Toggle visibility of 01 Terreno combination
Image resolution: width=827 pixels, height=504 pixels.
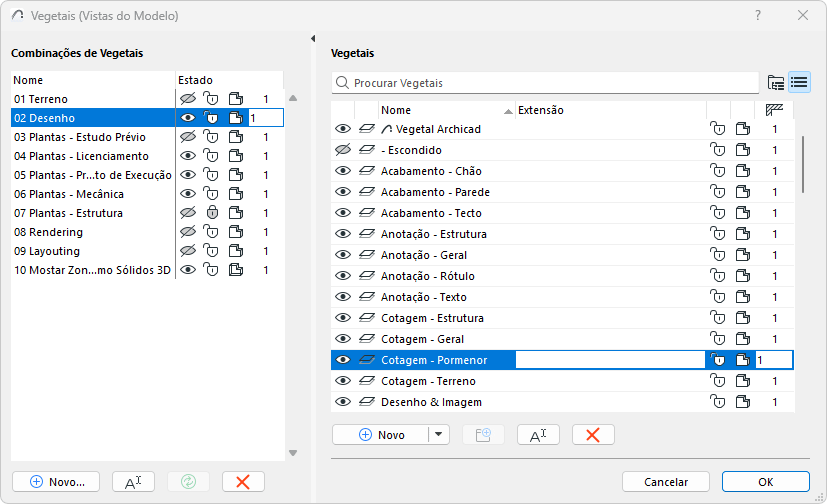(187, 99)
